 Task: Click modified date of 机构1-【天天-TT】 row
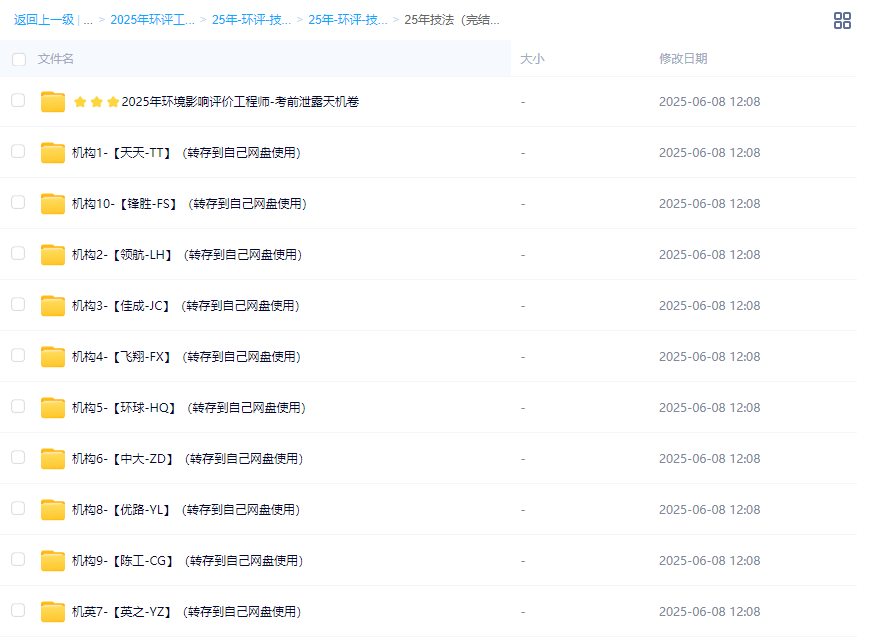click(x=710, y=153)
